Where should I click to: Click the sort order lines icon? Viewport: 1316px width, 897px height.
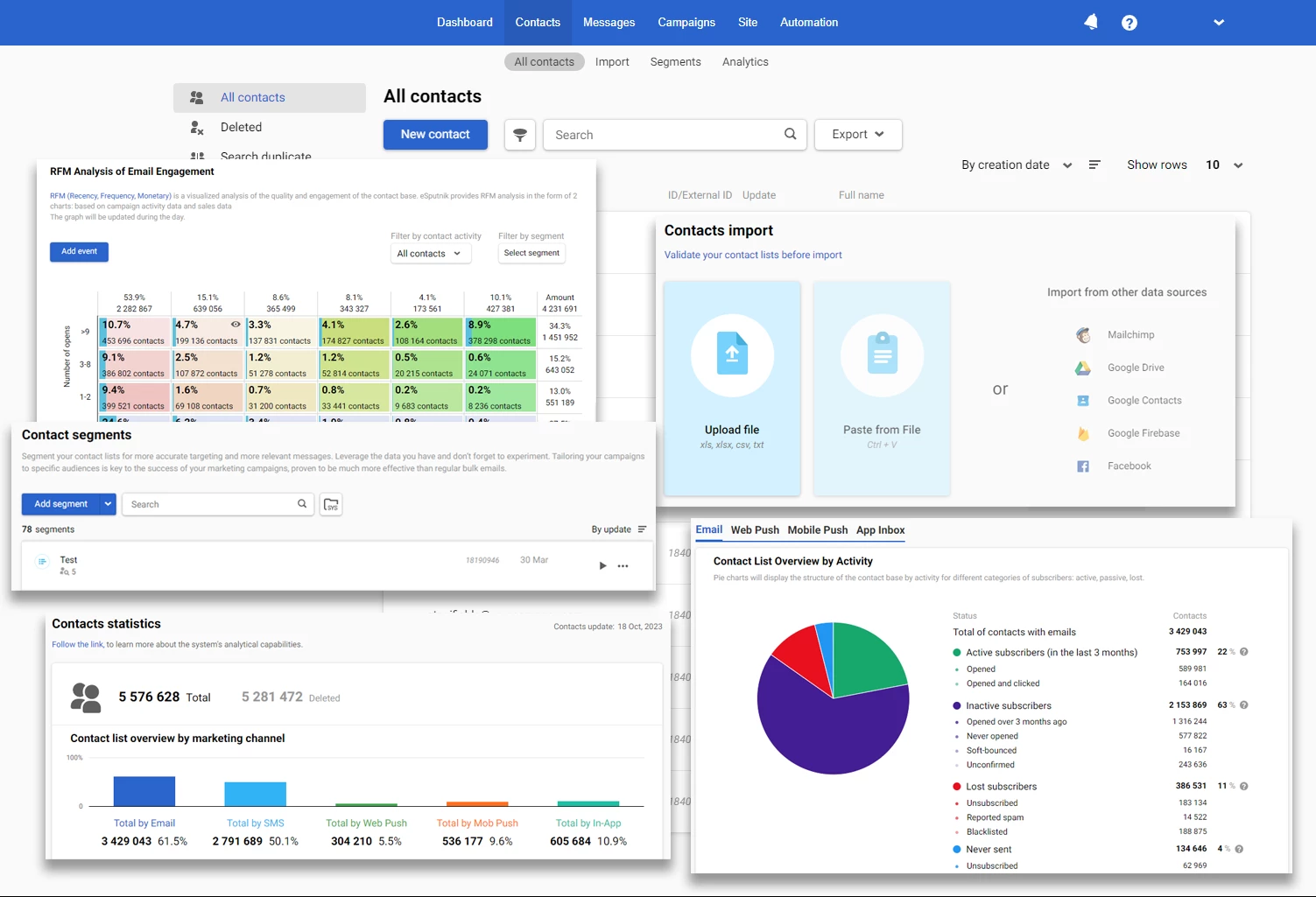[1094, 165]
